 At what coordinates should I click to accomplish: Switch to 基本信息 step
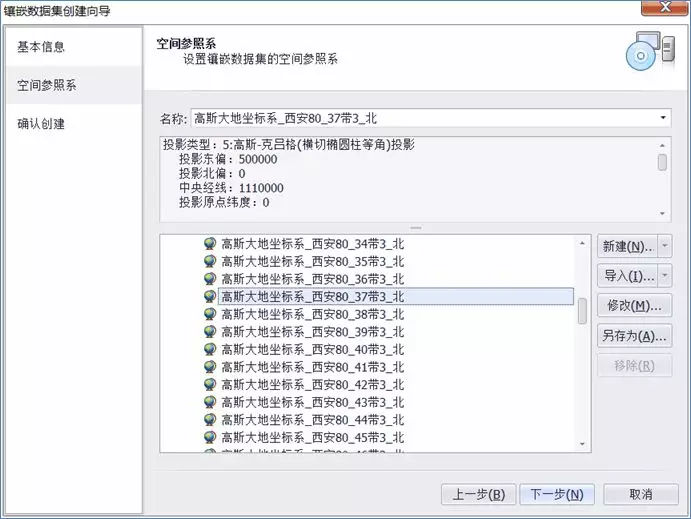click(x=41, y=47)
